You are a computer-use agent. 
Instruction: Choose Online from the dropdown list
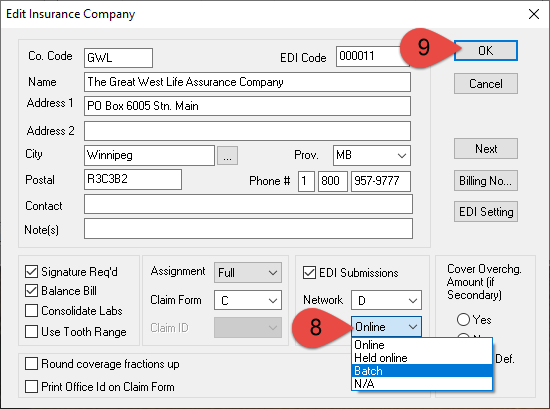click(x=422, y=345)
